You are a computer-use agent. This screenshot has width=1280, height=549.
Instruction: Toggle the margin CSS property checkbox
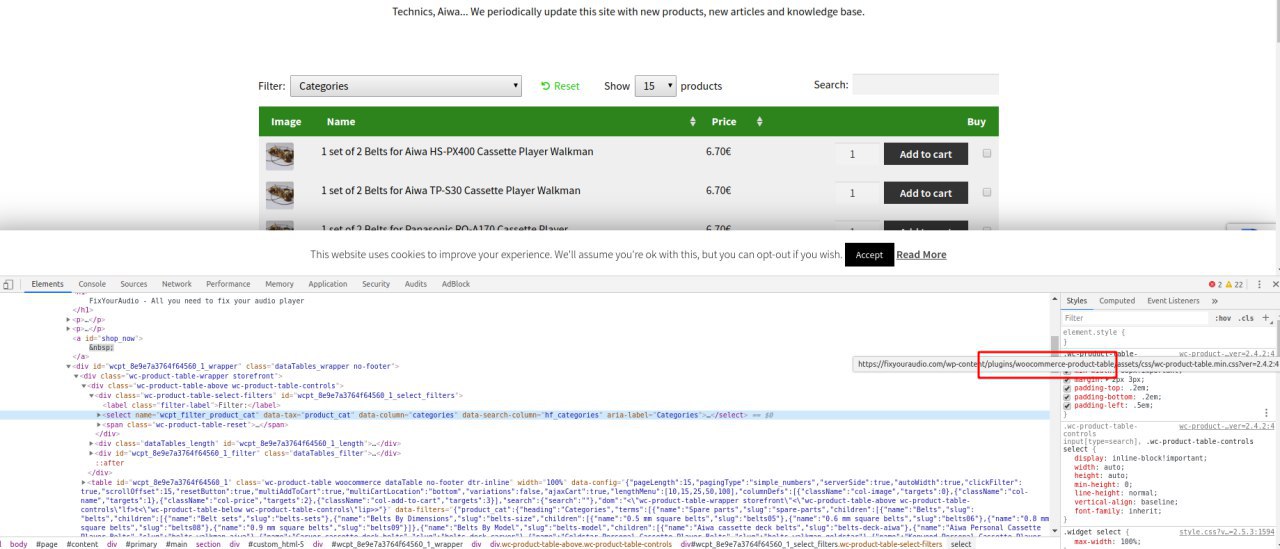tap(1067, 380)
